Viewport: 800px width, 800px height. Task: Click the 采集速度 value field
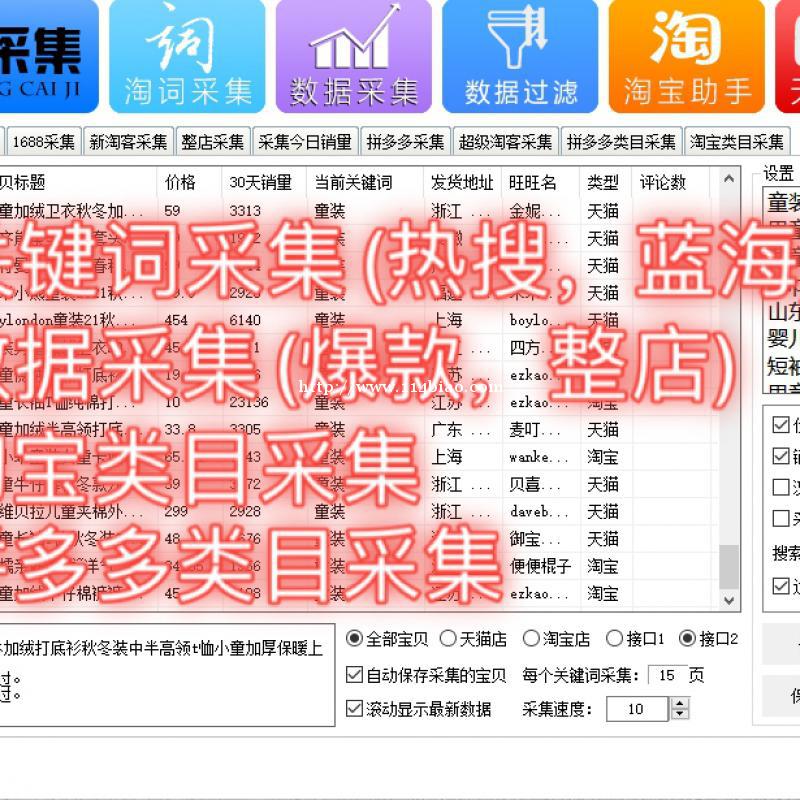[x=637, y=709]
